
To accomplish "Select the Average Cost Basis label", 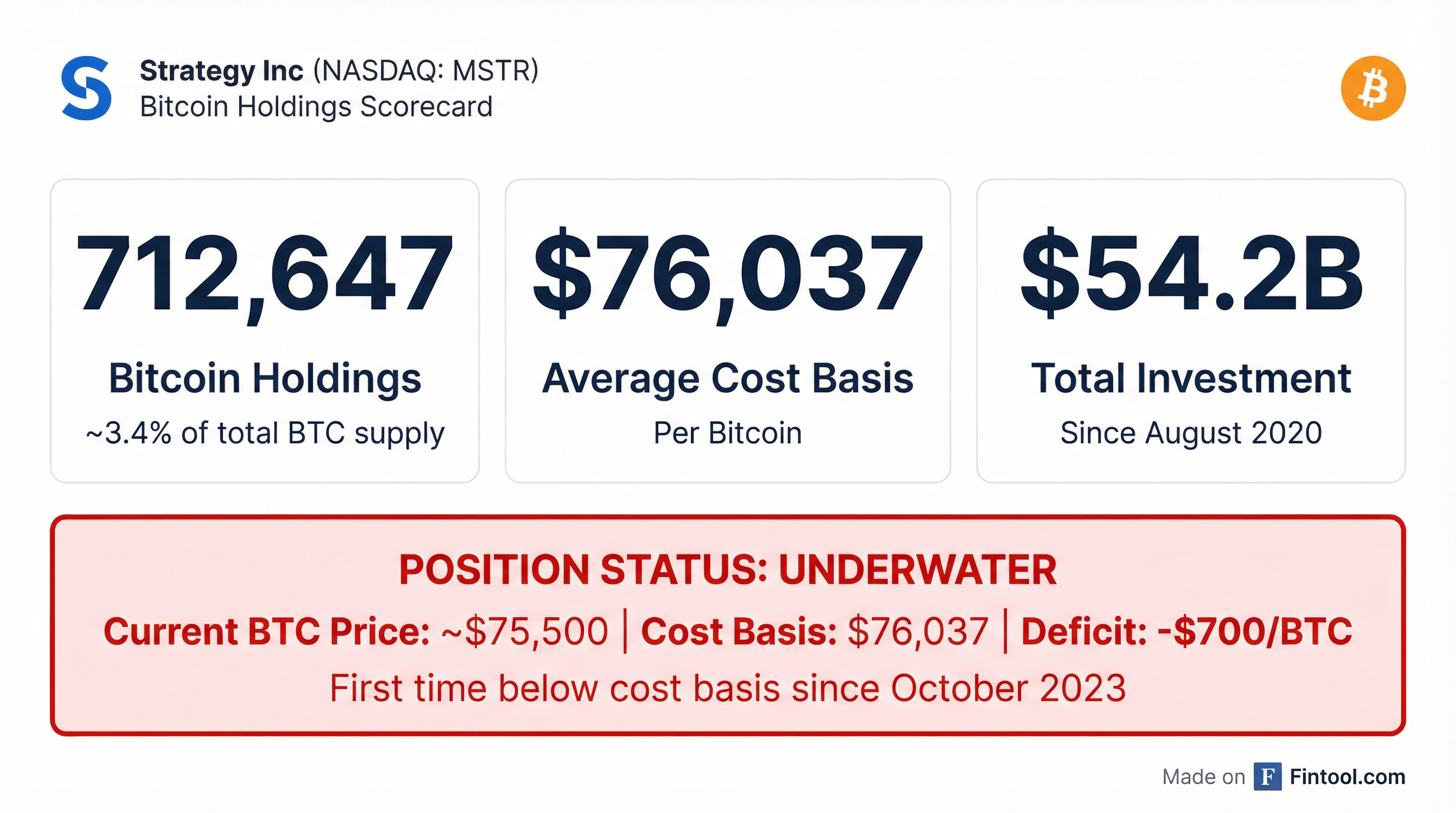I will [x=728, y=378].
